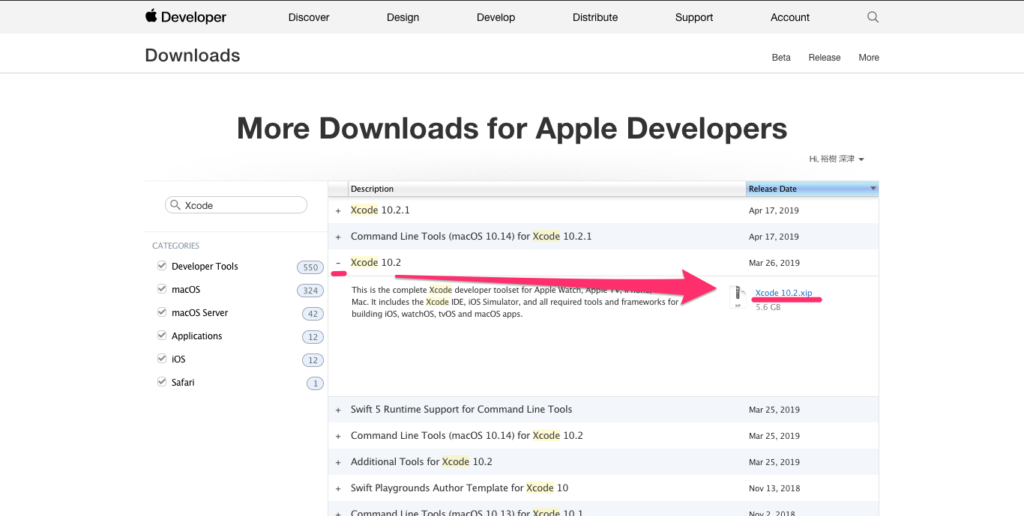Click the Mar 26, 2019 release date
The image size is (1024, 516).
point(774,263)
